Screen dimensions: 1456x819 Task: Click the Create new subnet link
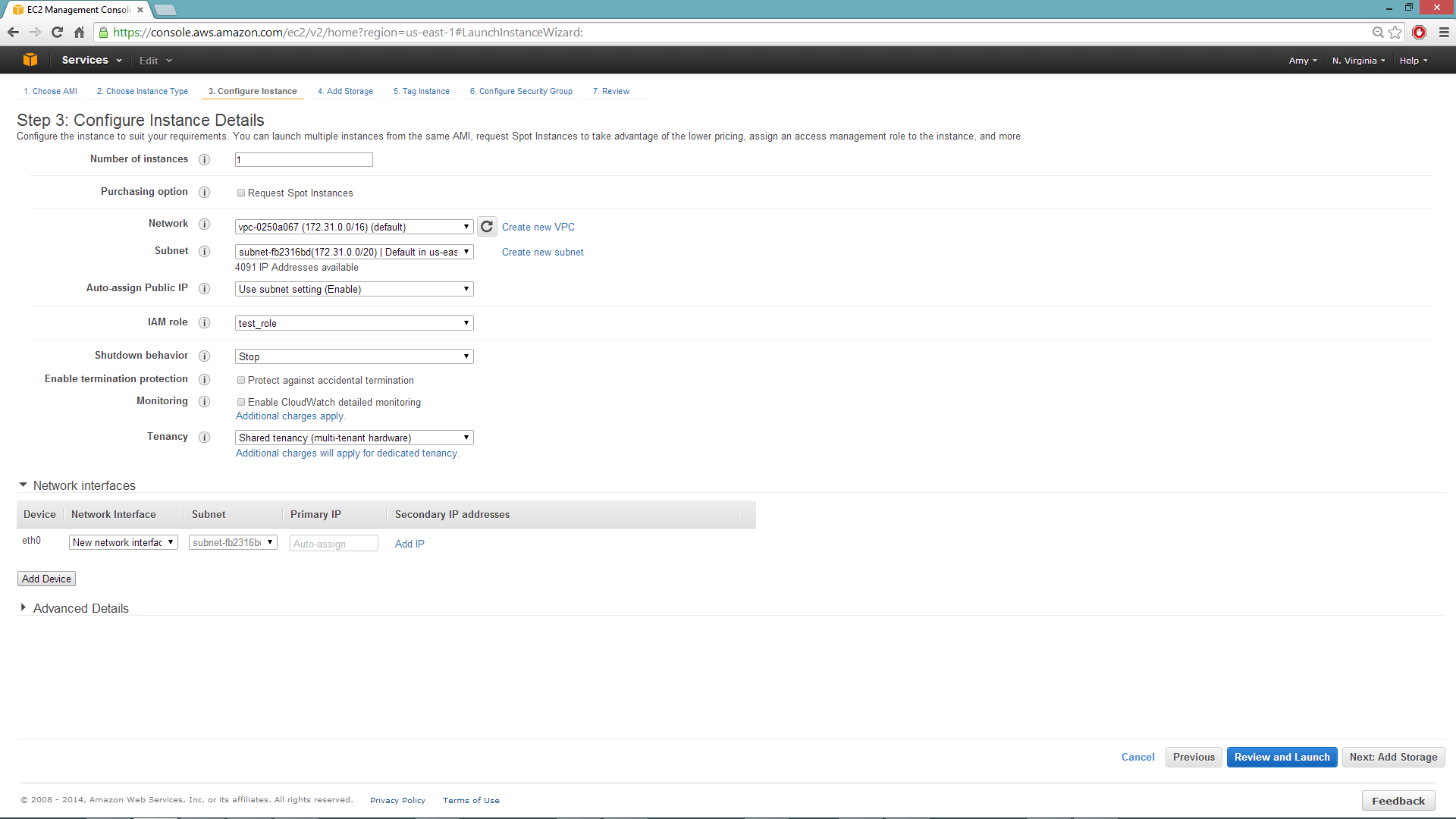[542, 252]
